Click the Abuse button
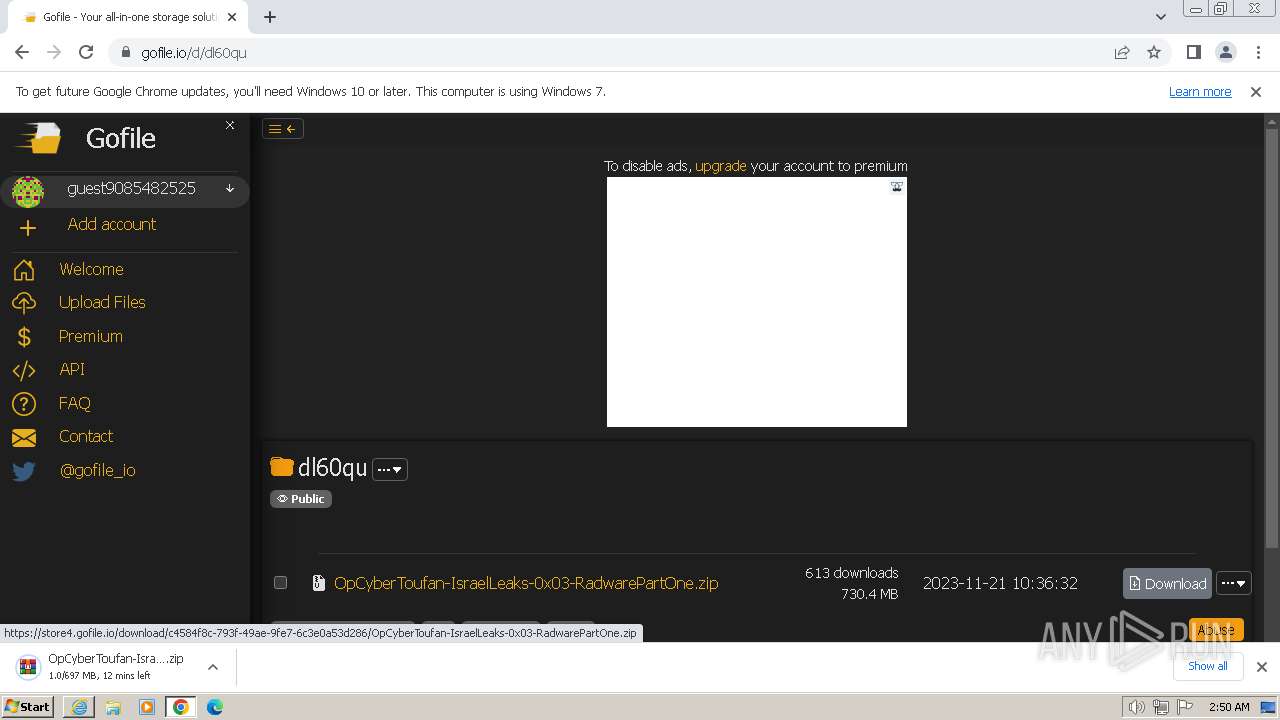Viewport: 1280px width, 720px height. (x=1216, y=630)
